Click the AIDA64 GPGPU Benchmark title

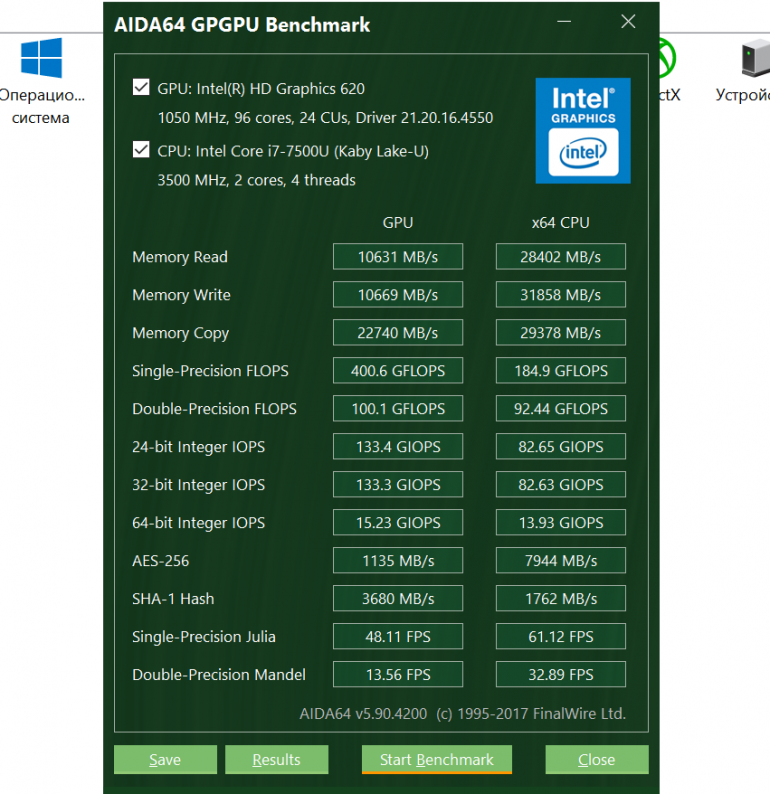pyautogui.click(x=242, y=25)
